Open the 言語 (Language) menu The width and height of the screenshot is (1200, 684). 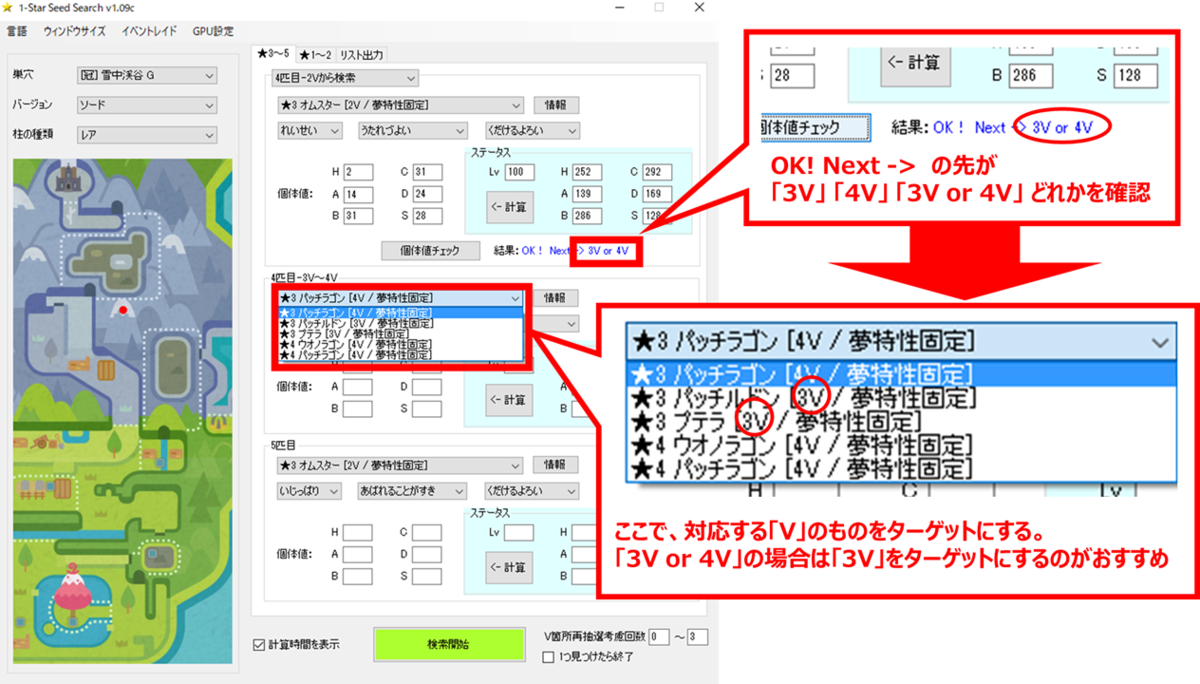[x=17, y=31]
